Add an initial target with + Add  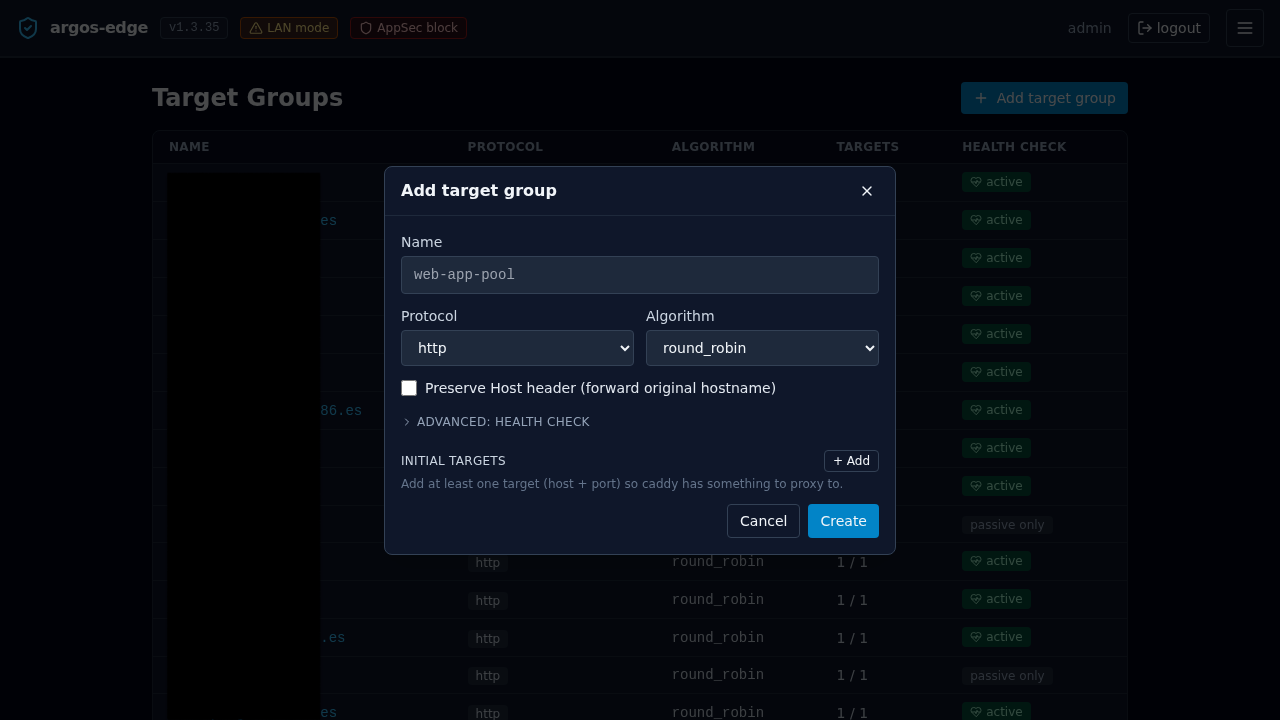(851, 461)
